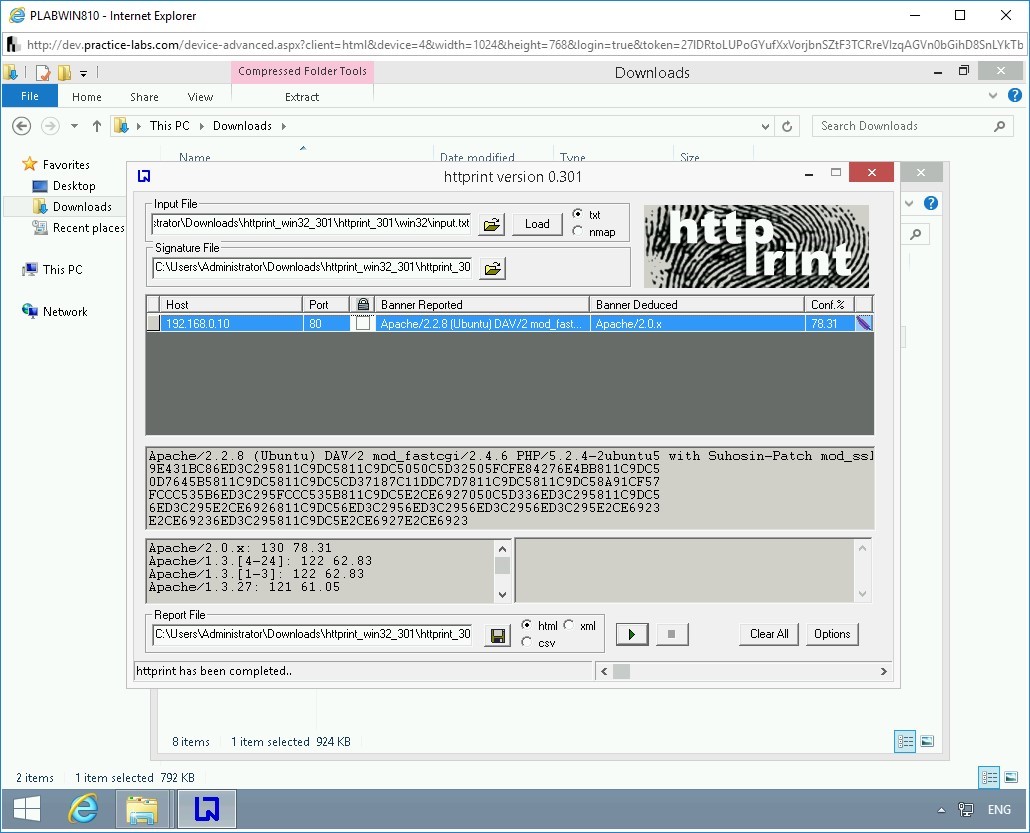Image resolution: width=1030 pixels, height=833 pixels.
Task: Select the xml report format option
Action: pyautogui.click(x=568, y=626)
